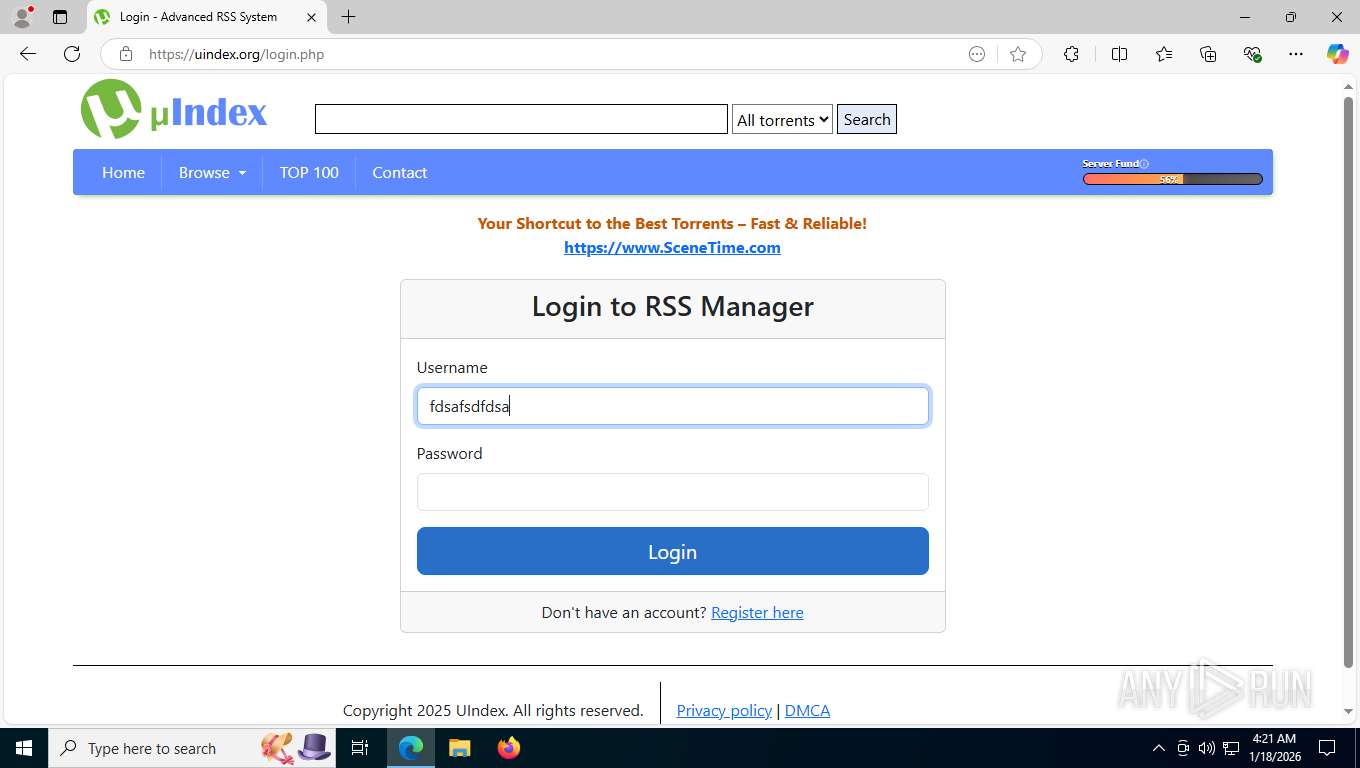The image size is (1360, 768).
Task: Open the Favorites list icon
Action: (1164, 54)
